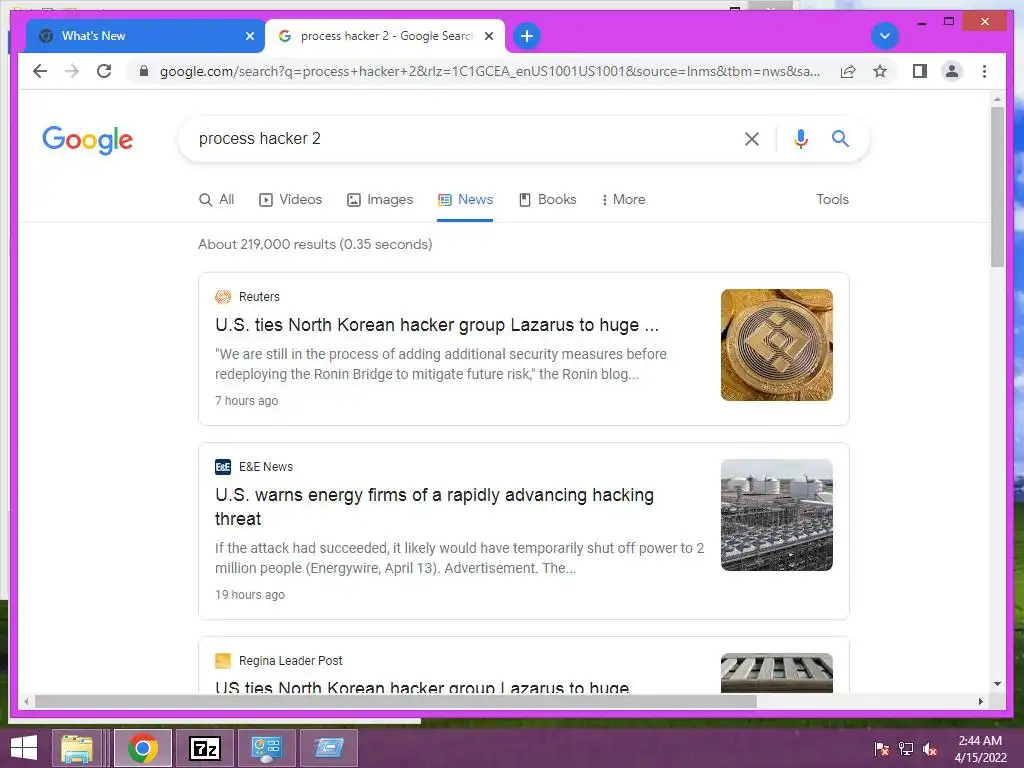Close the What's New tab
This screenshot has height=768, width=1024.
click(249, 36)
